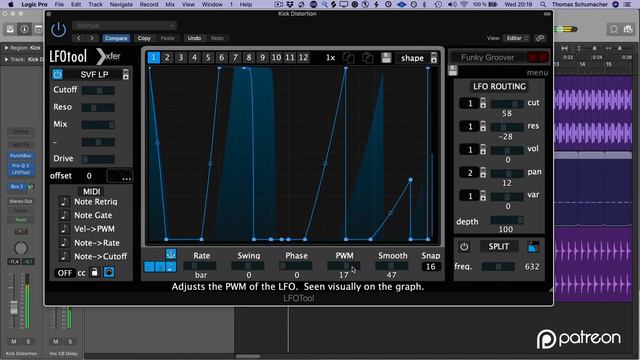640x360 pixels.
Task: Click the 1x rate multiplier
Action: click(x=330, y=58)
